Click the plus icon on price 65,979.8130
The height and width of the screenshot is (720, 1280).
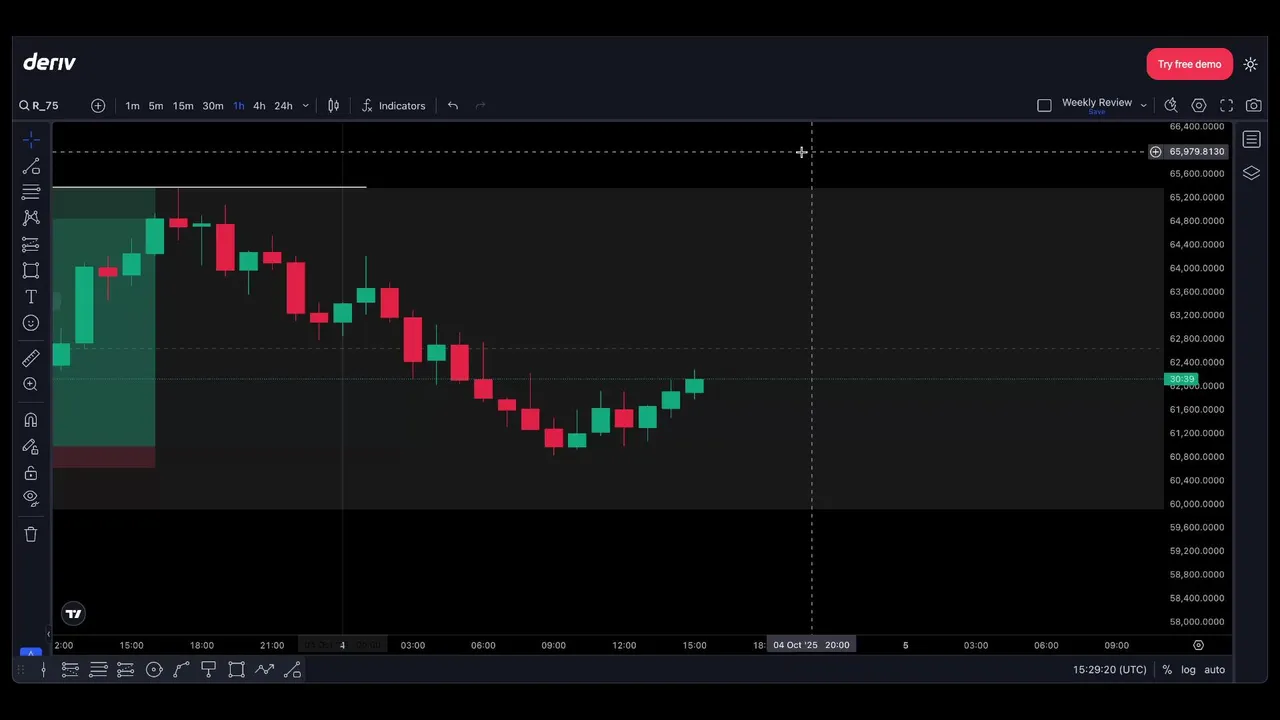point(1155,152)
